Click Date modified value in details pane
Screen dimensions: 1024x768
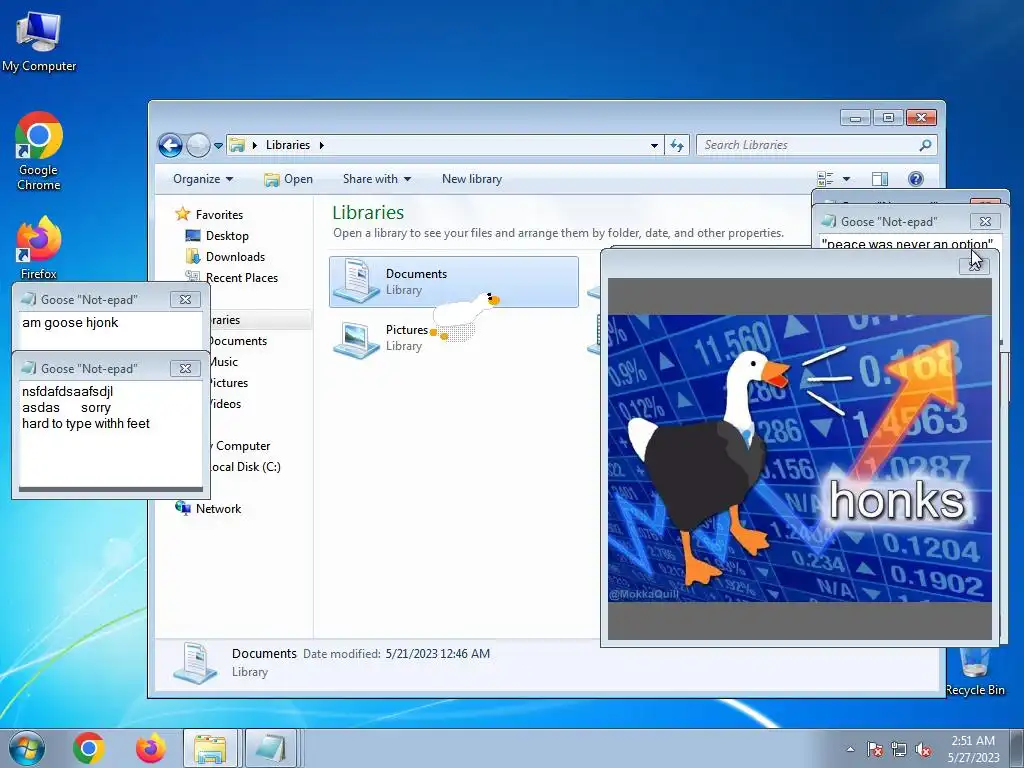point(438,653)
